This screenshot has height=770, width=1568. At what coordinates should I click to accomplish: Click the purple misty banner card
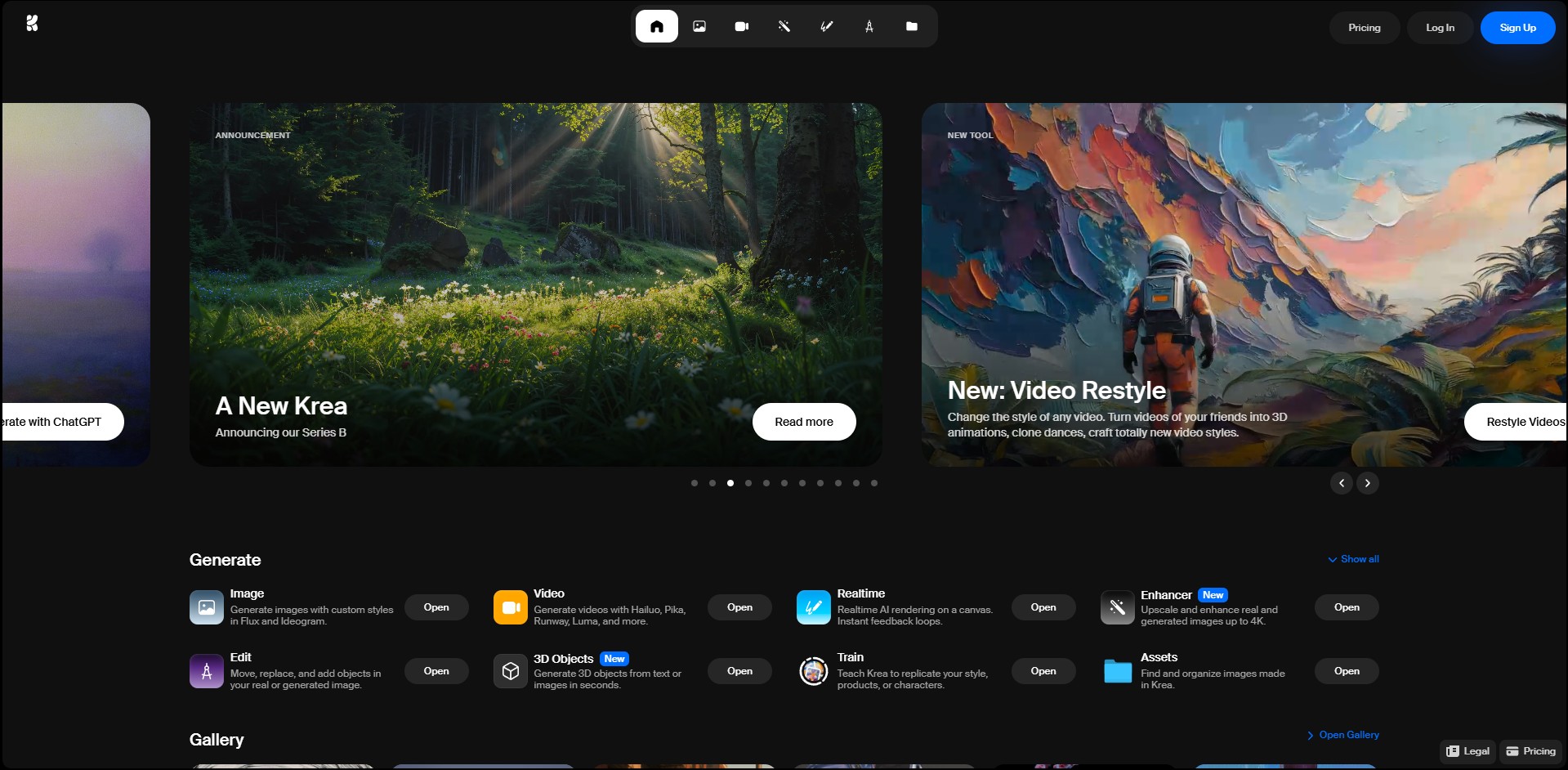click(x=75, y=284)
